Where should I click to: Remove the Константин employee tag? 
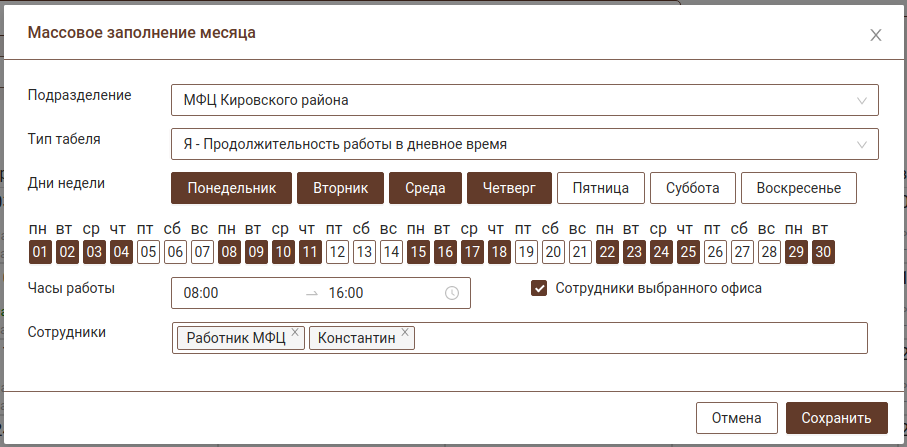(x=404, y=333)
